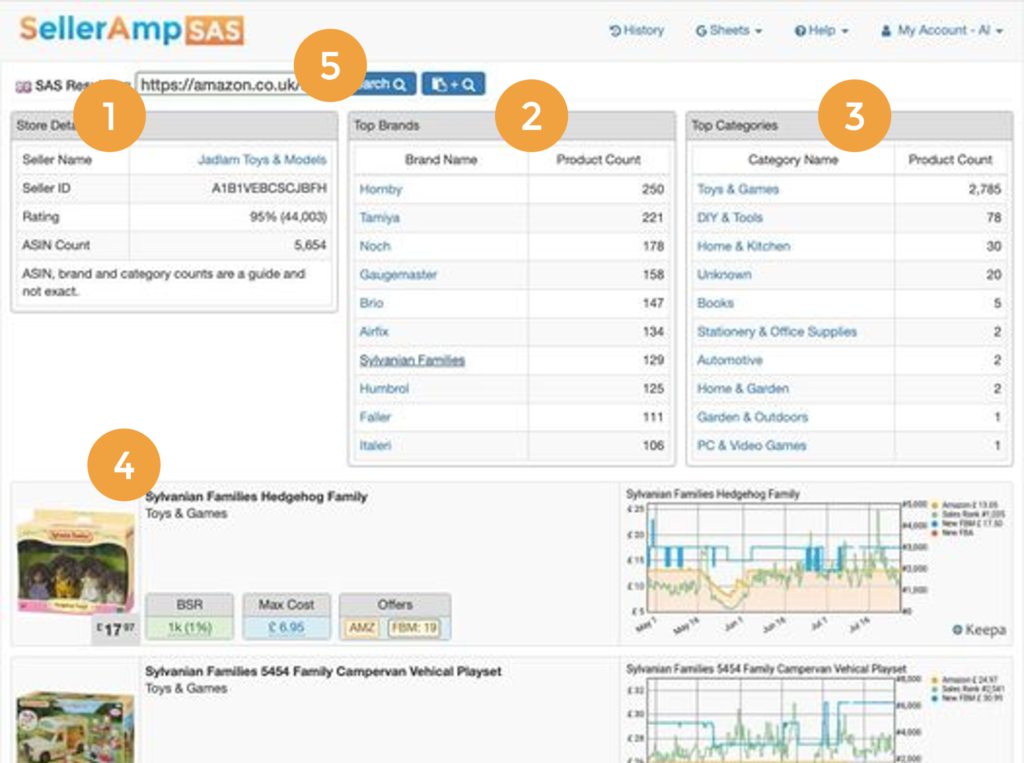Screen dimensions: 1024x763
Task: Open the Airfix brand link
Action: (x=374, y=331)
